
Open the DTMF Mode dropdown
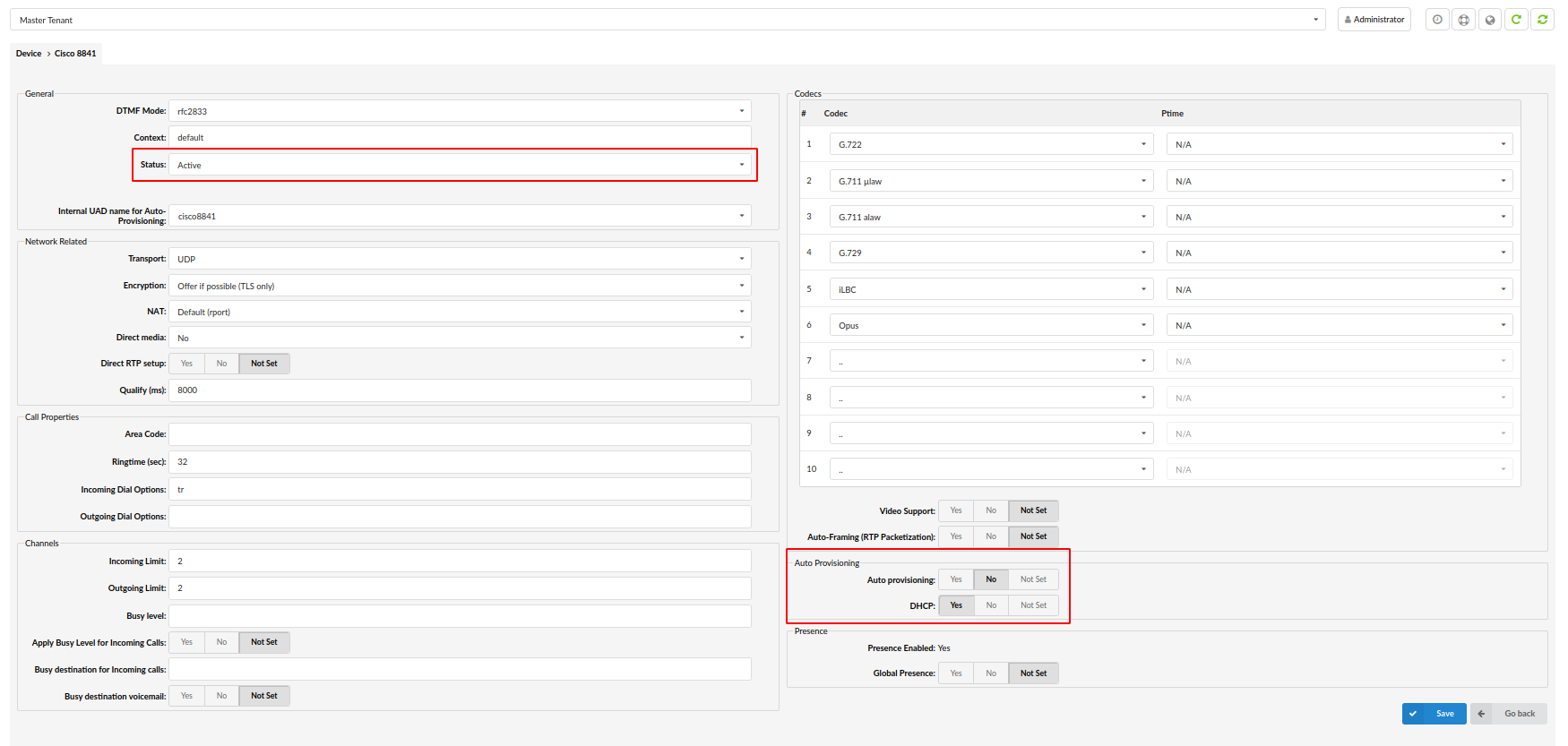pyautogui.click(x=460, y=111)
